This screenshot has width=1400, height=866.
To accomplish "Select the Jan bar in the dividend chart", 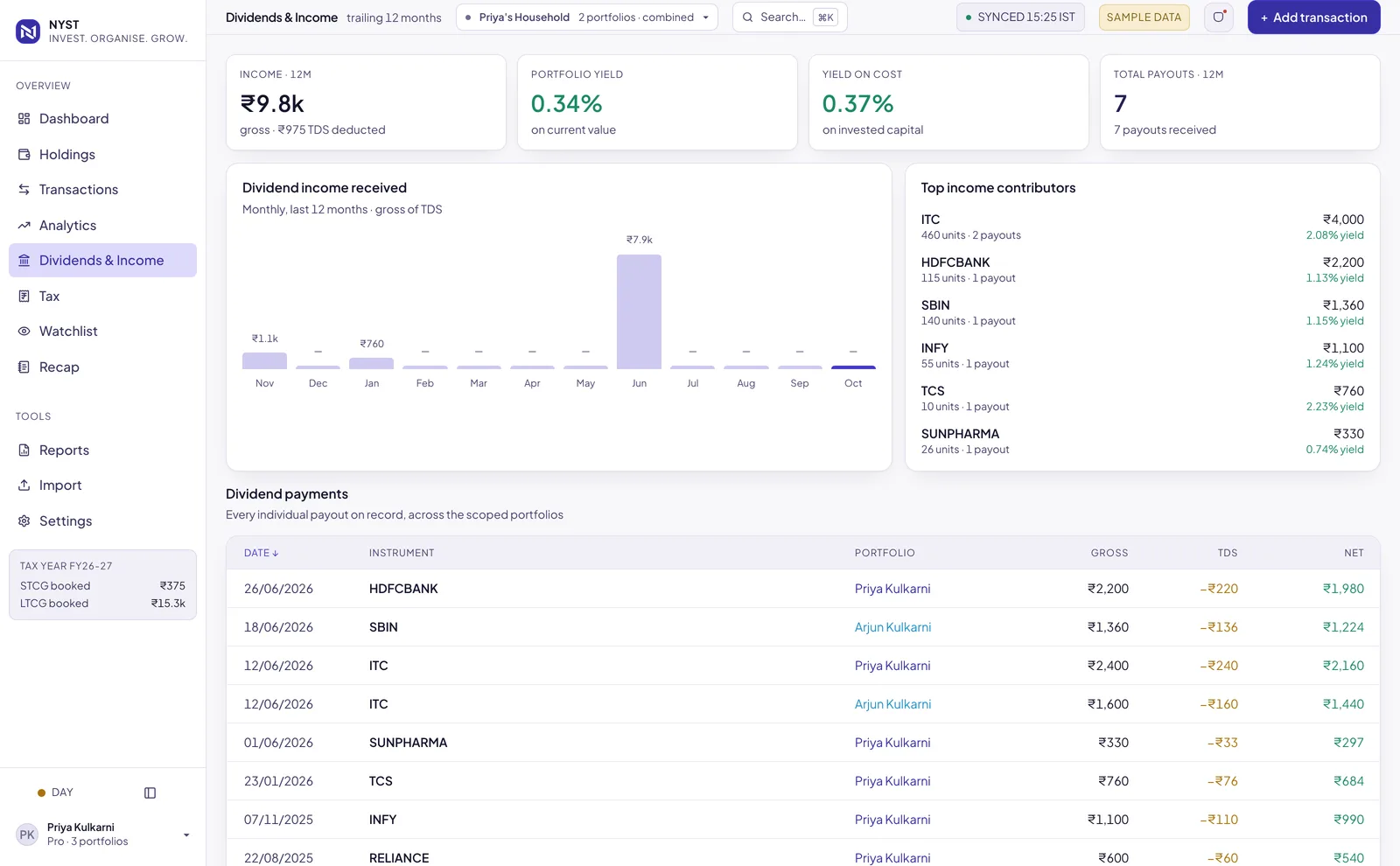I will [371, 363].
